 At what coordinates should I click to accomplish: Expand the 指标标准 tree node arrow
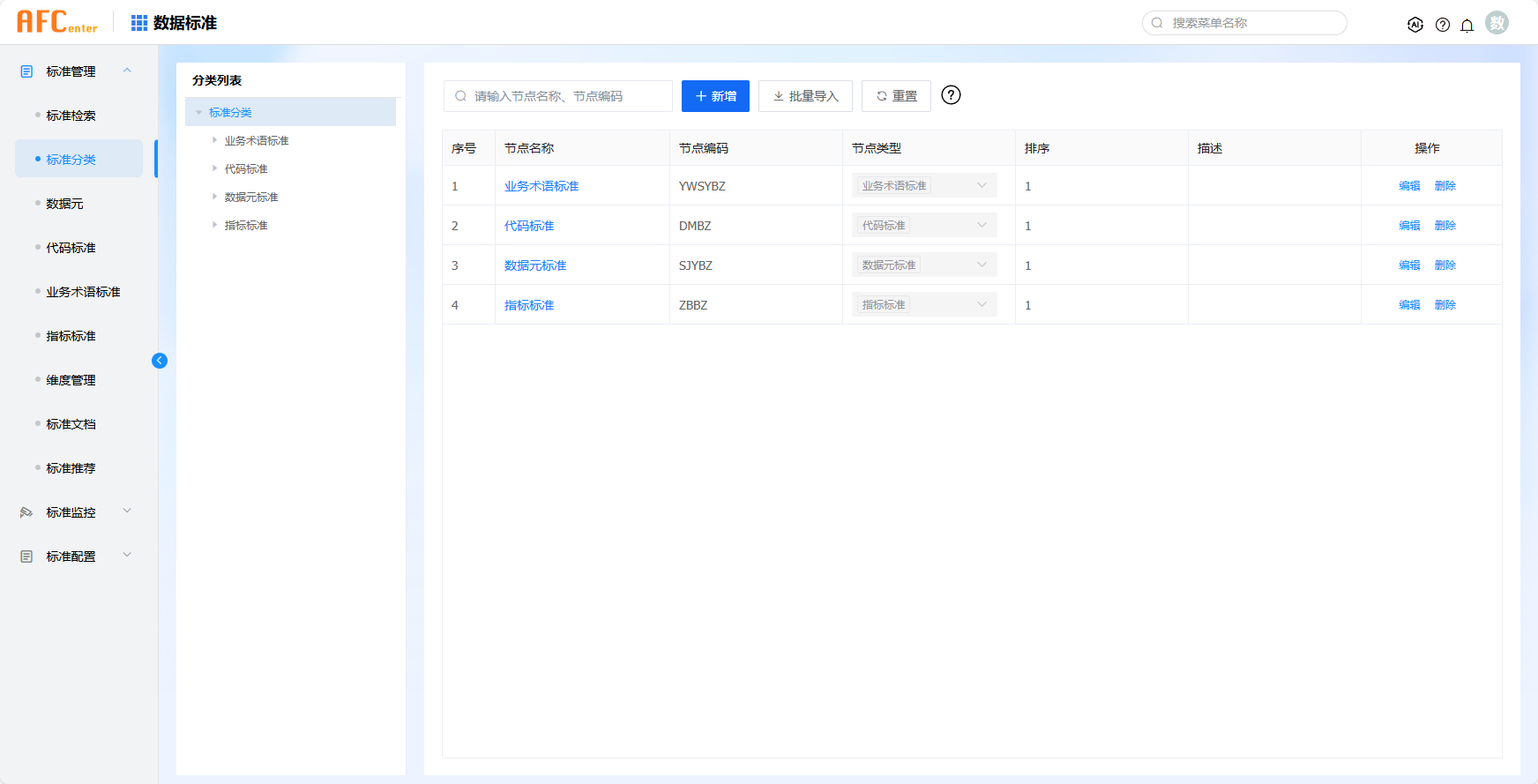click(214, 225)
